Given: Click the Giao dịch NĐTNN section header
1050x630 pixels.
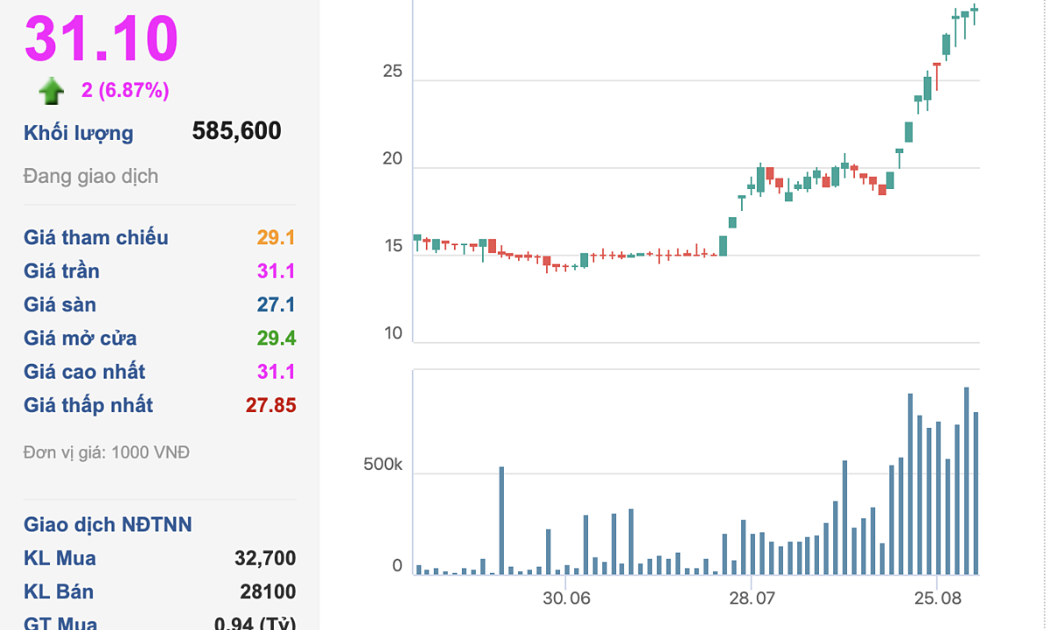Looking at the screenshot, I should [108, 525].
